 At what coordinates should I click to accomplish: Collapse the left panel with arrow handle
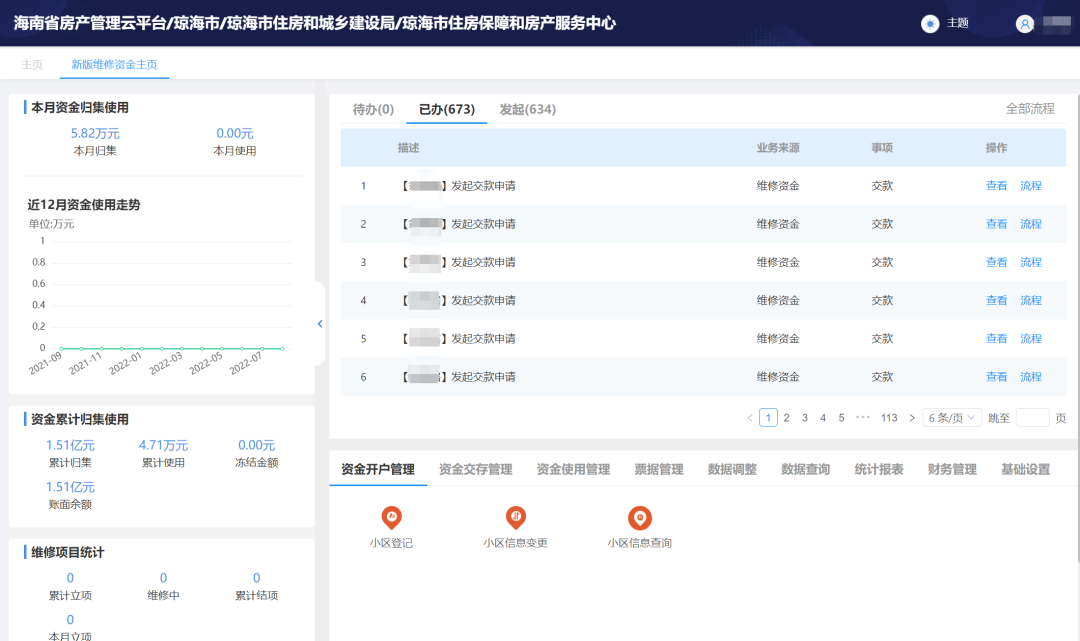[320, 324]
